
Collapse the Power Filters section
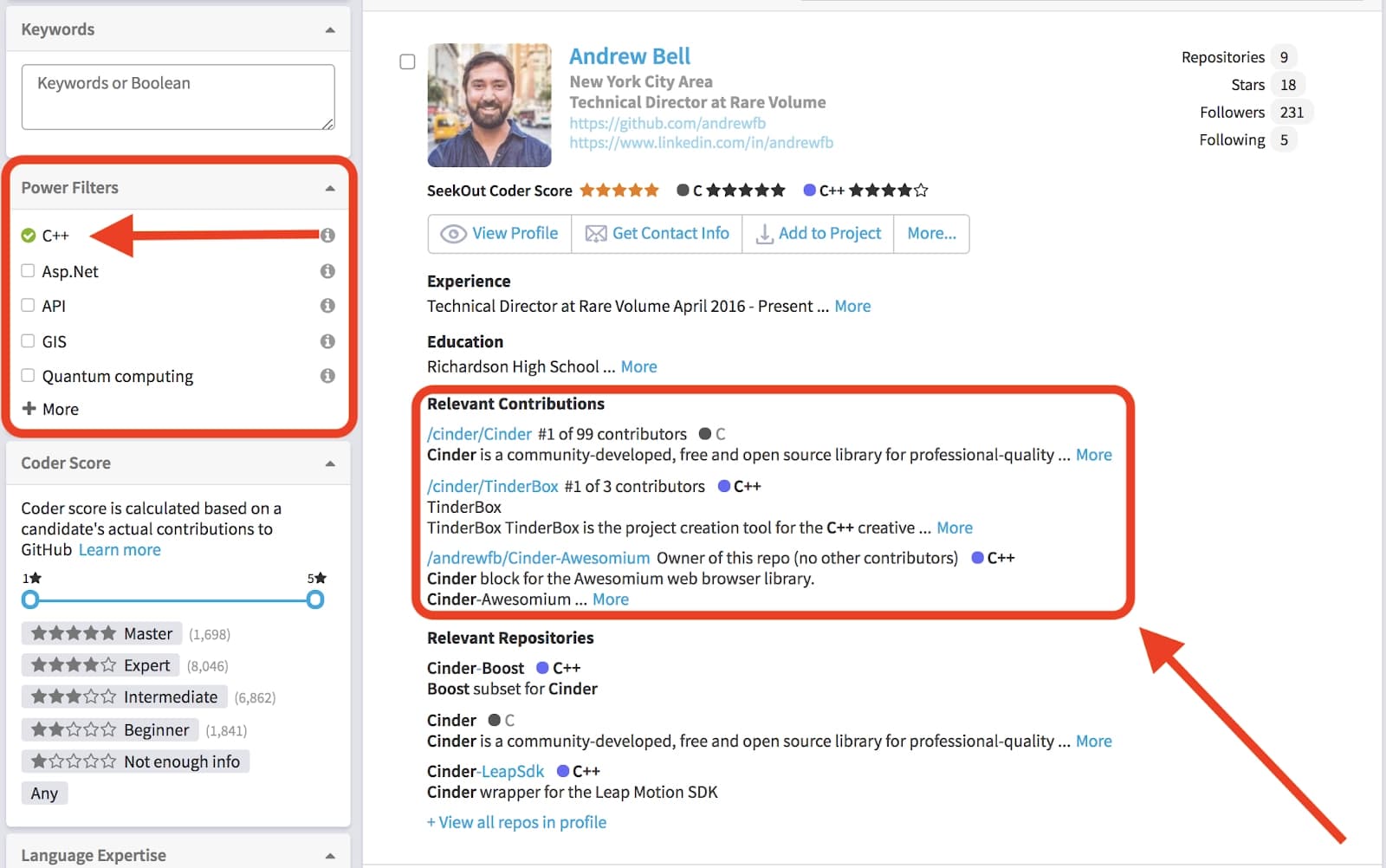(x=330, y=187)
